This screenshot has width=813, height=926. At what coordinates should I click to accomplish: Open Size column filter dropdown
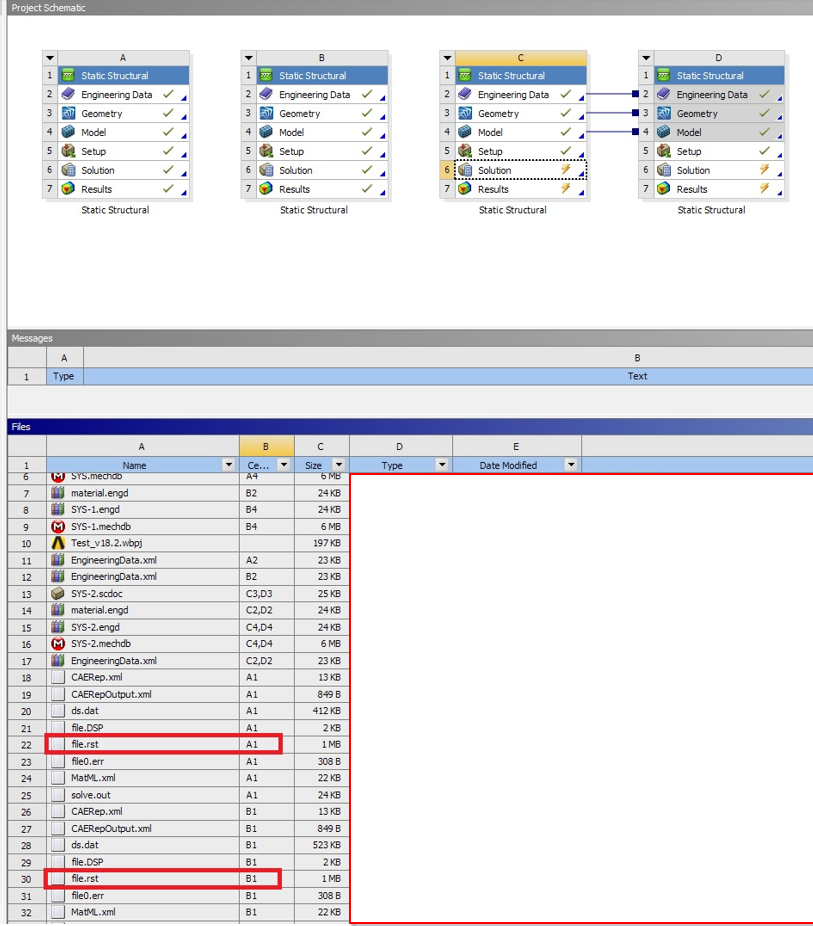click(339, 465)
